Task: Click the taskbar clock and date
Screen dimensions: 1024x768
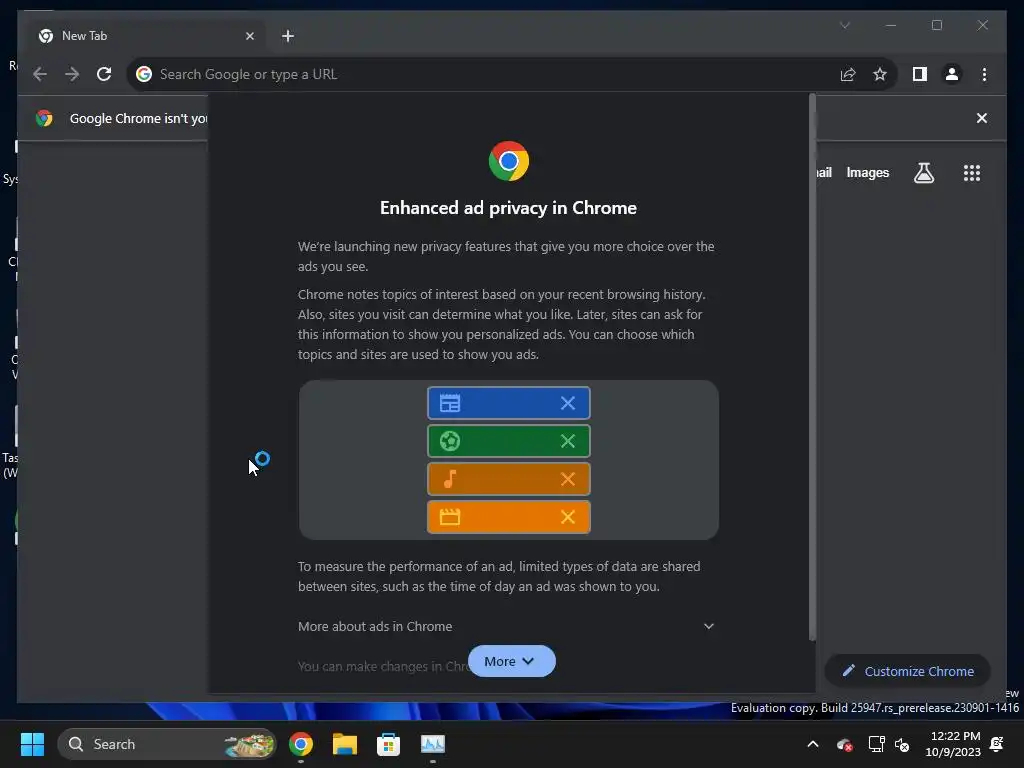Action: click(x=953, y=744)
